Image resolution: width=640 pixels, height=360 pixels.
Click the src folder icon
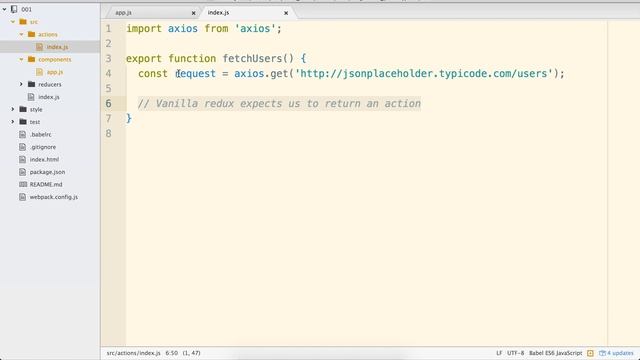click(x=23, y=22)
